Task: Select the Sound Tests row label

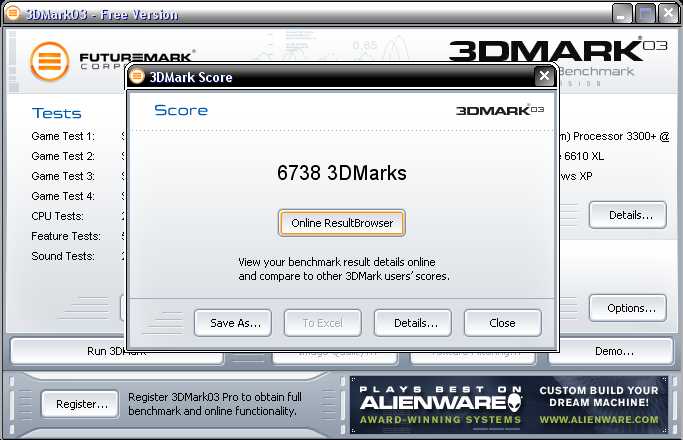Action: [x=63, y=256]
